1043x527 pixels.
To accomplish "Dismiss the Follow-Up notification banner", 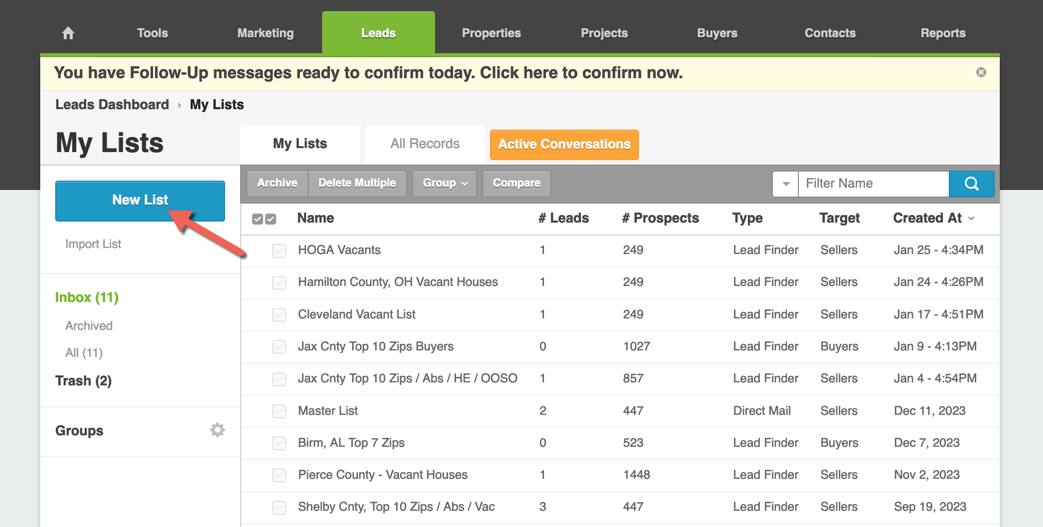I will pos(981,72).
